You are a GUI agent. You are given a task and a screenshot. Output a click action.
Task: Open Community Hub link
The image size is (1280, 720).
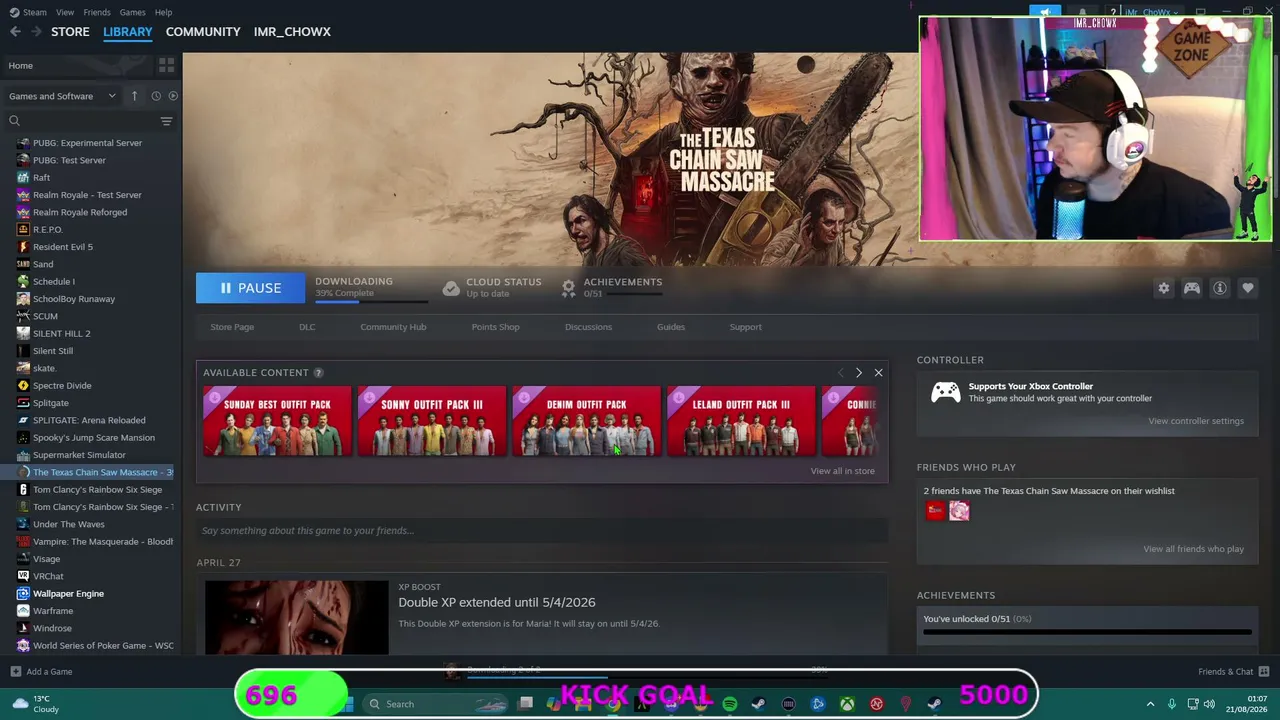[x=393, y=327]
